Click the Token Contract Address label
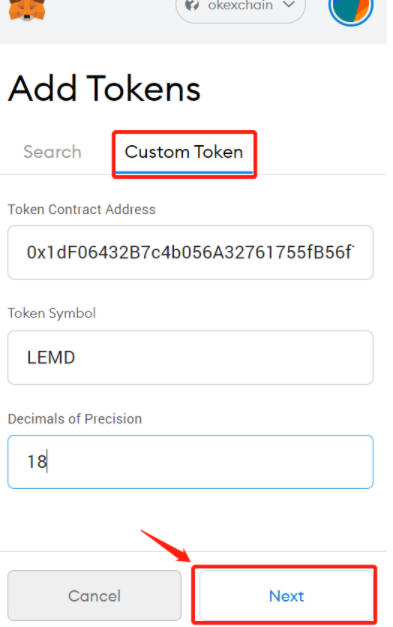 click(x=82, y=210)
